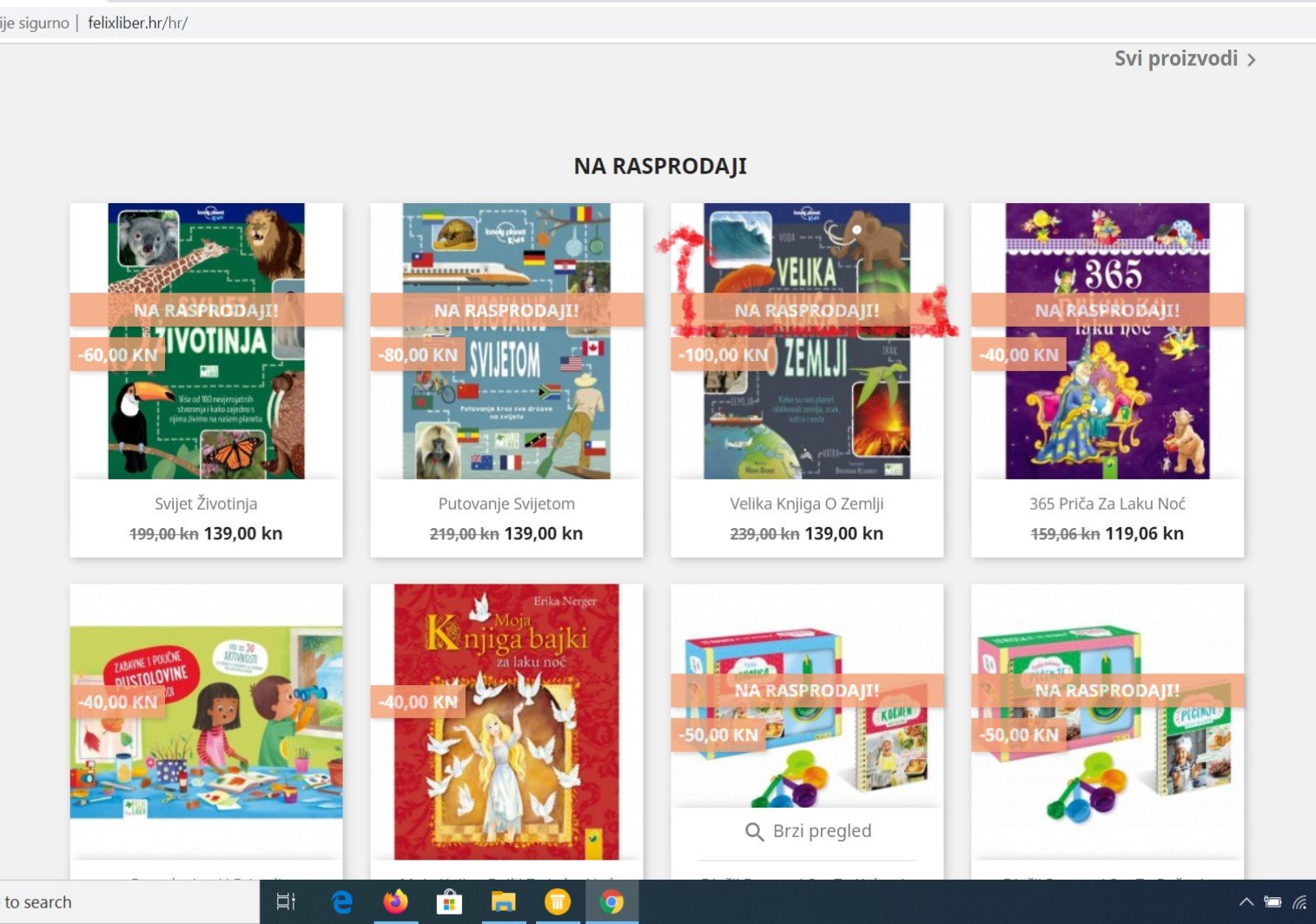
Task: Click the battery tray icon
Action: pos(1273,902)
